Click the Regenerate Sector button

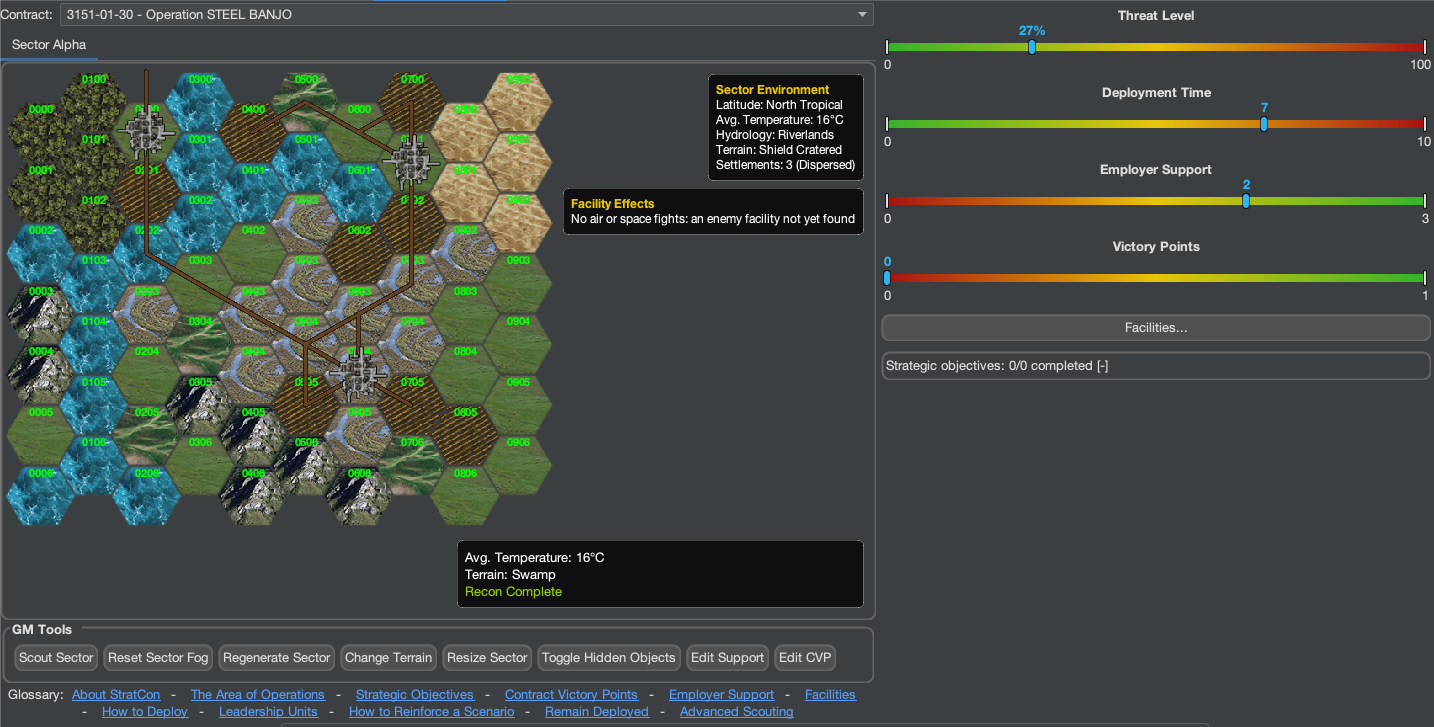[277, 658]
